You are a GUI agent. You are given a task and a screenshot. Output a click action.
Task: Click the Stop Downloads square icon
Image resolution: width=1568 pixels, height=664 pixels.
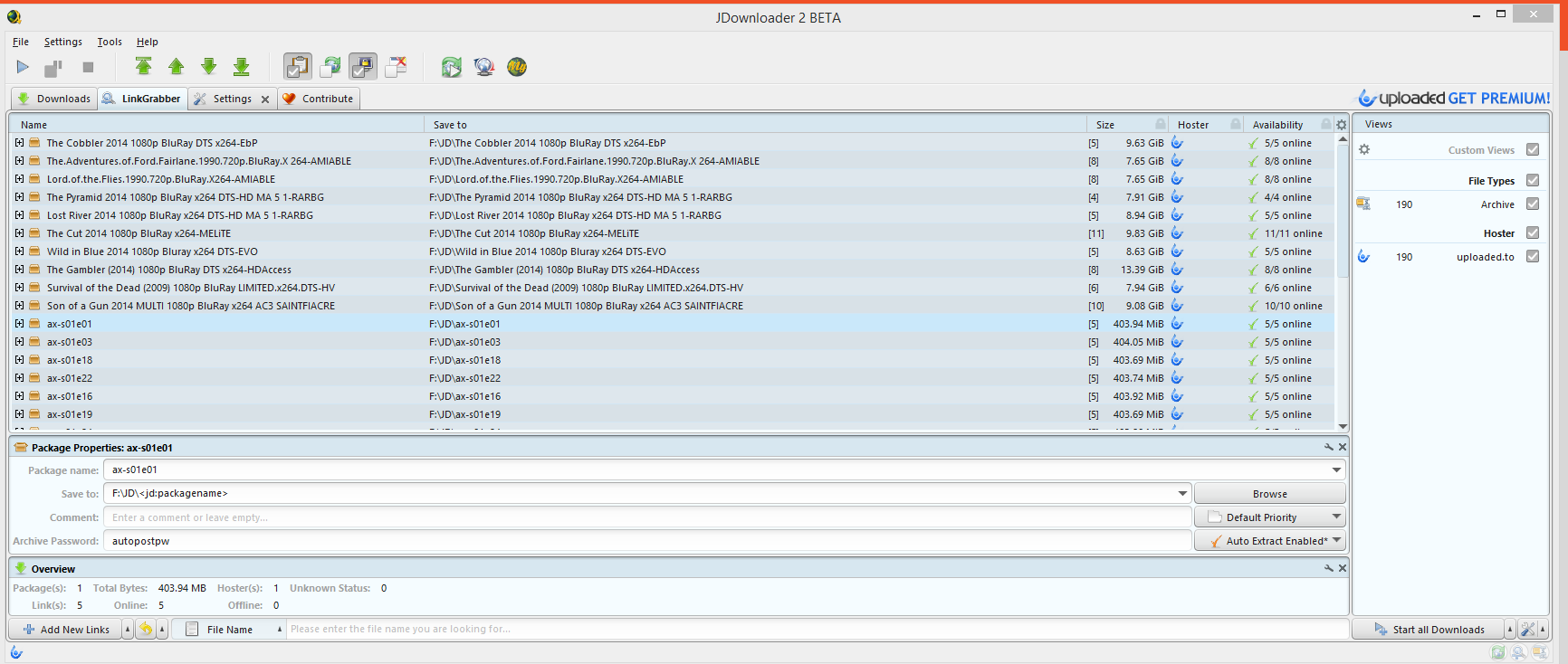click(88, 67)
